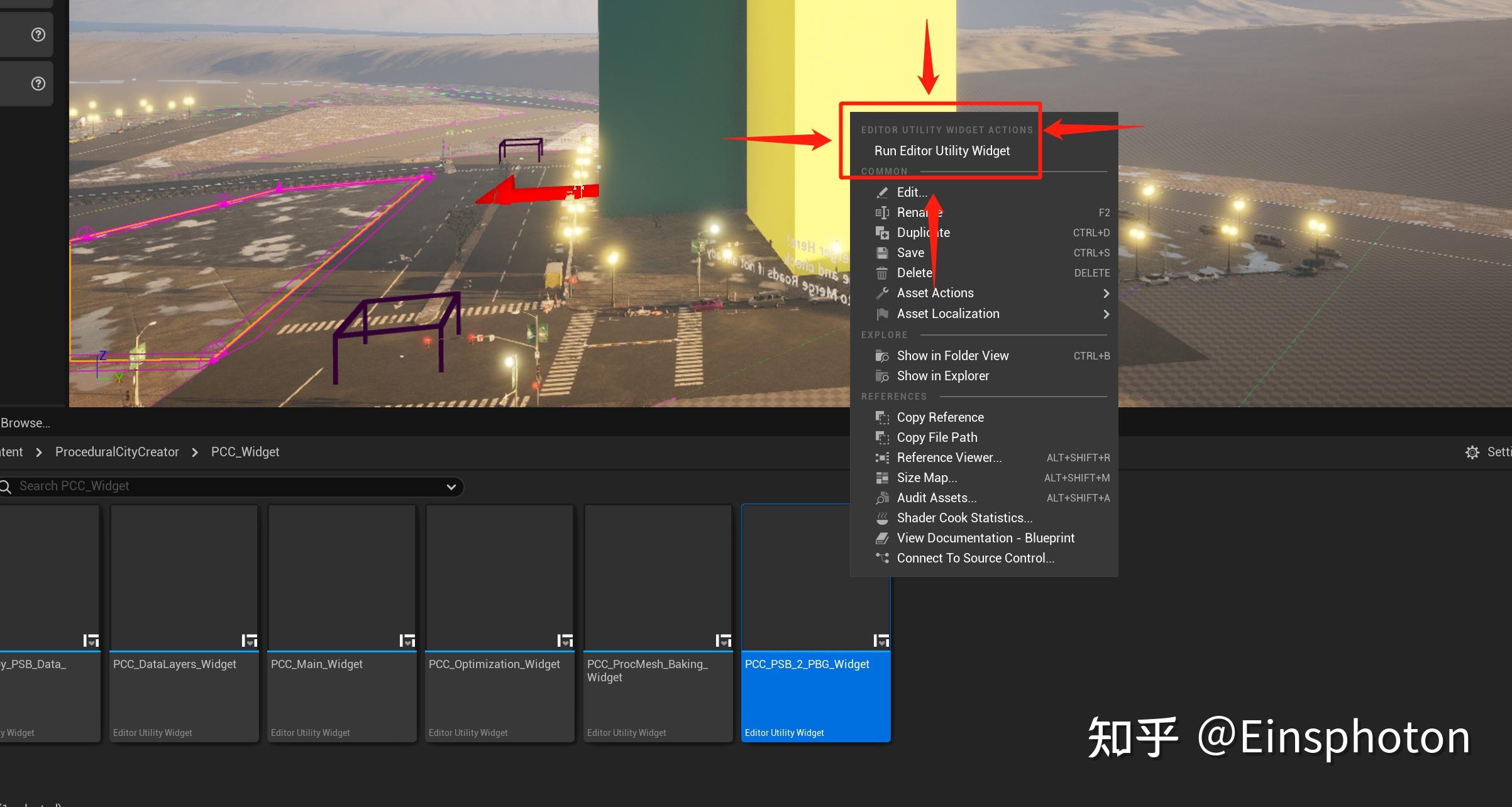Click the Size Map icon

click(x=882, y=478)
